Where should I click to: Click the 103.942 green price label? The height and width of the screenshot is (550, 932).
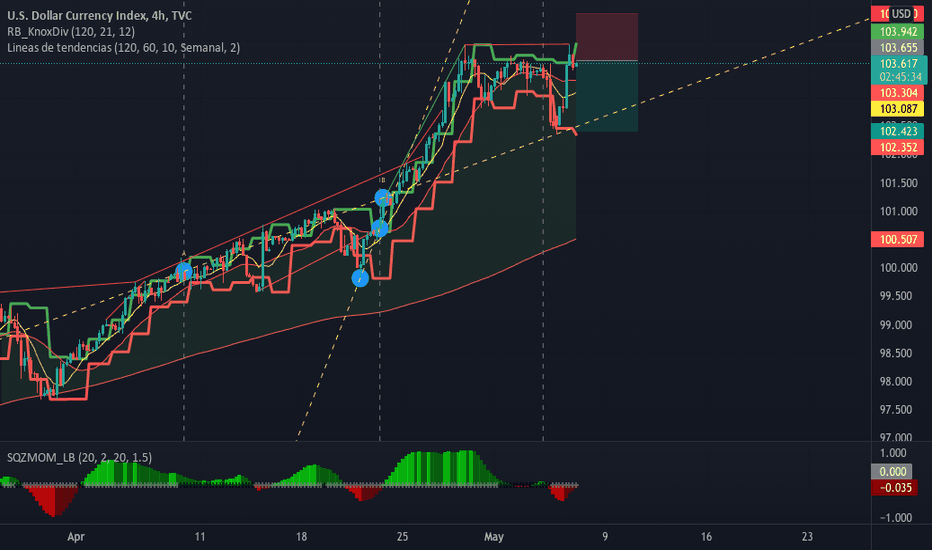pyautogui.click(x=898, y=32)
